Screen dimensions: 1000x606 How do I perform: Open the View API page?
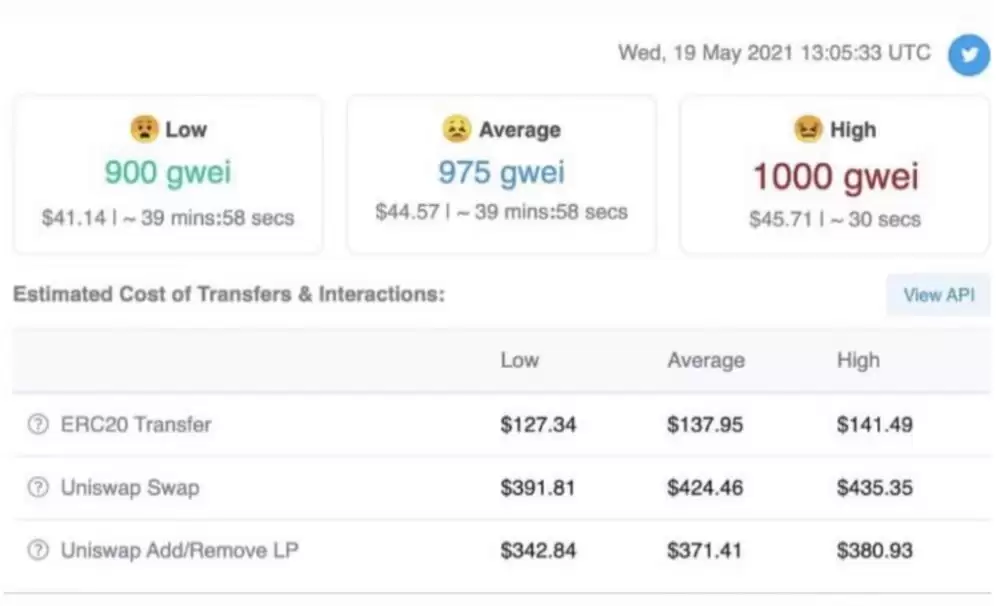click(x=938, y=295)
